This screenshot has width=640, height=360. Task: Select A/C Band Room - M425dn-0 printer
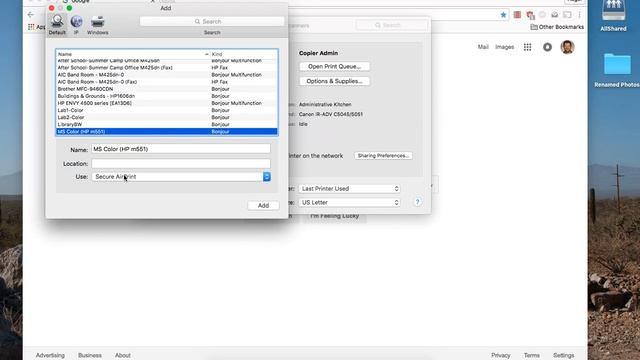click(x=167, y=75)
